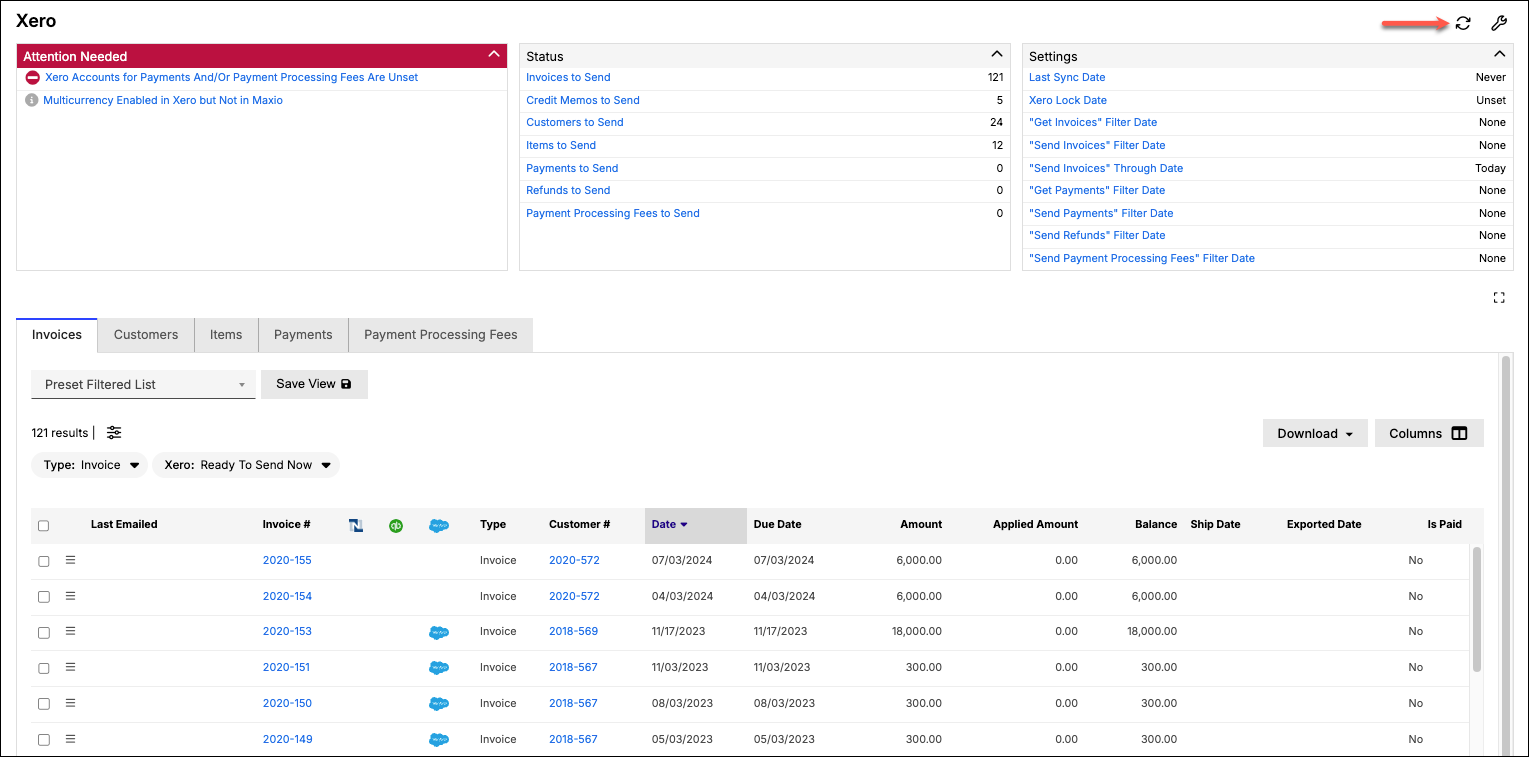
Task: Open the Download dropdown button
Action: [x=1315, y=433]
